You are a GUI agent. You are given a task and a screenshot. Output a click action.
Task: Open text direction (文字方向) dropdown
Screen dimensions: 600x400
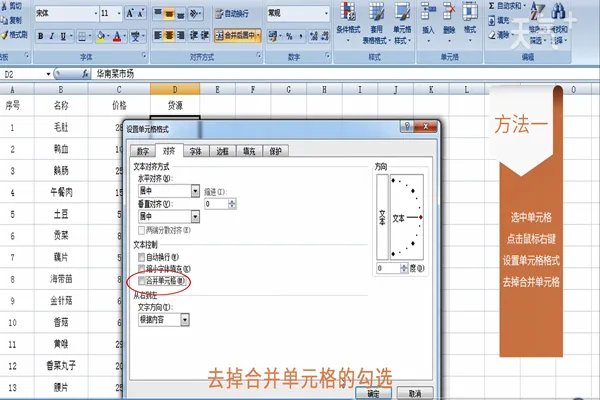(185, 320)
